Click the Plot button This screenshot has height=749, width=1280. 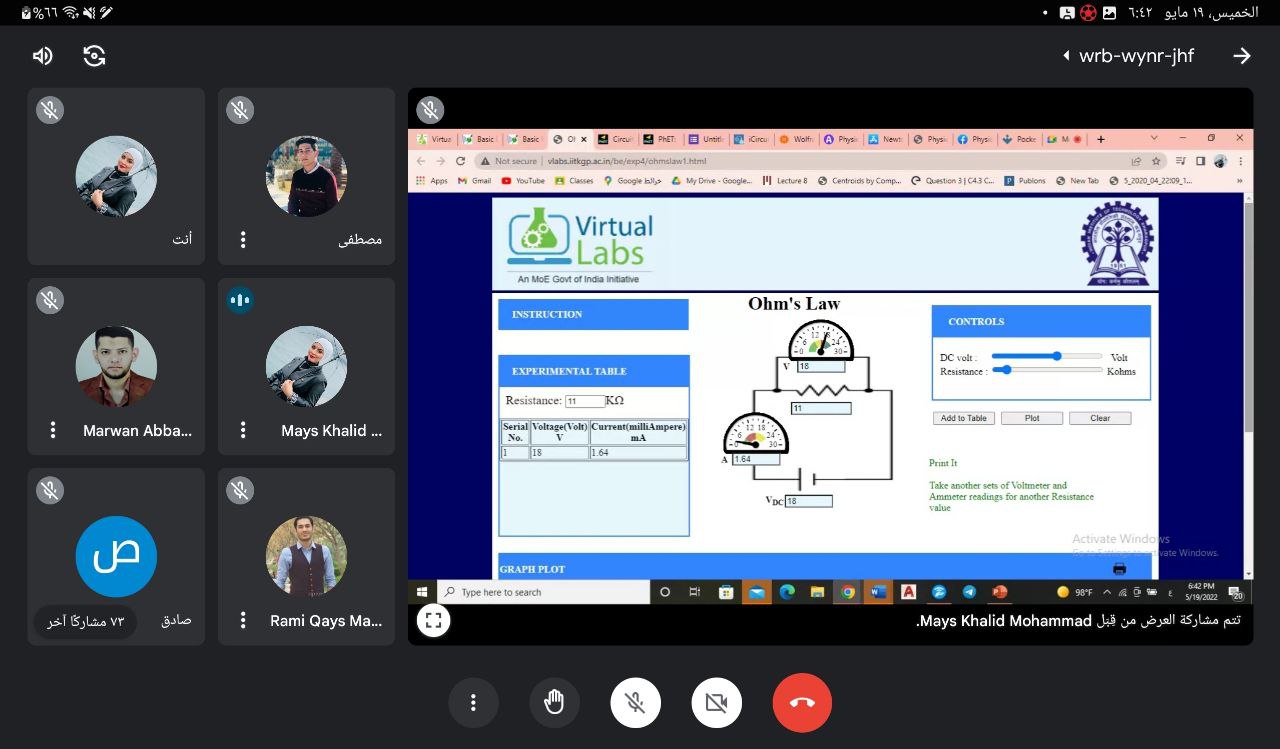click(1032, 418)
